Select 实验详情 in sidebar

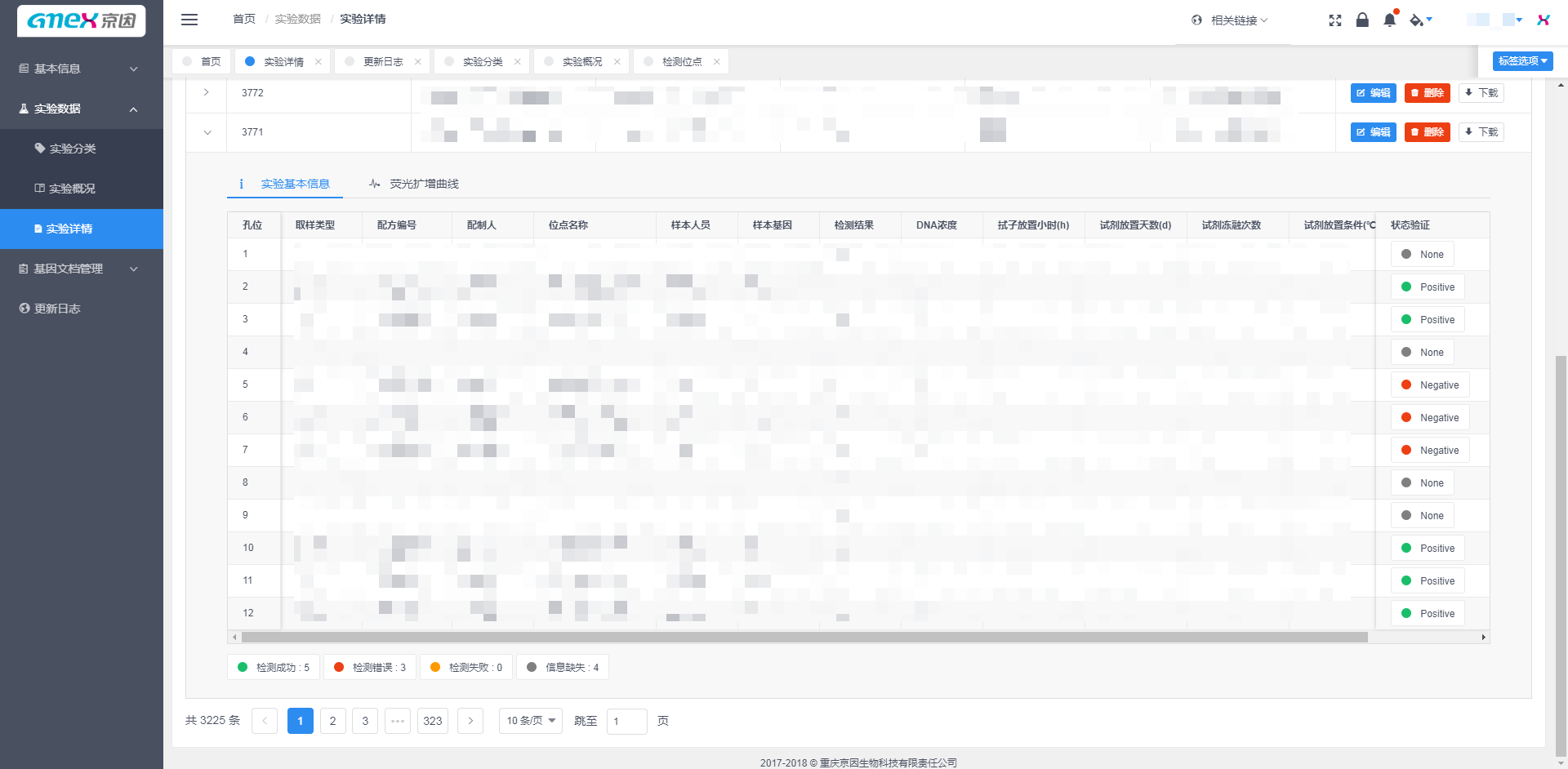pyautogui.click(x=82, y=229)
